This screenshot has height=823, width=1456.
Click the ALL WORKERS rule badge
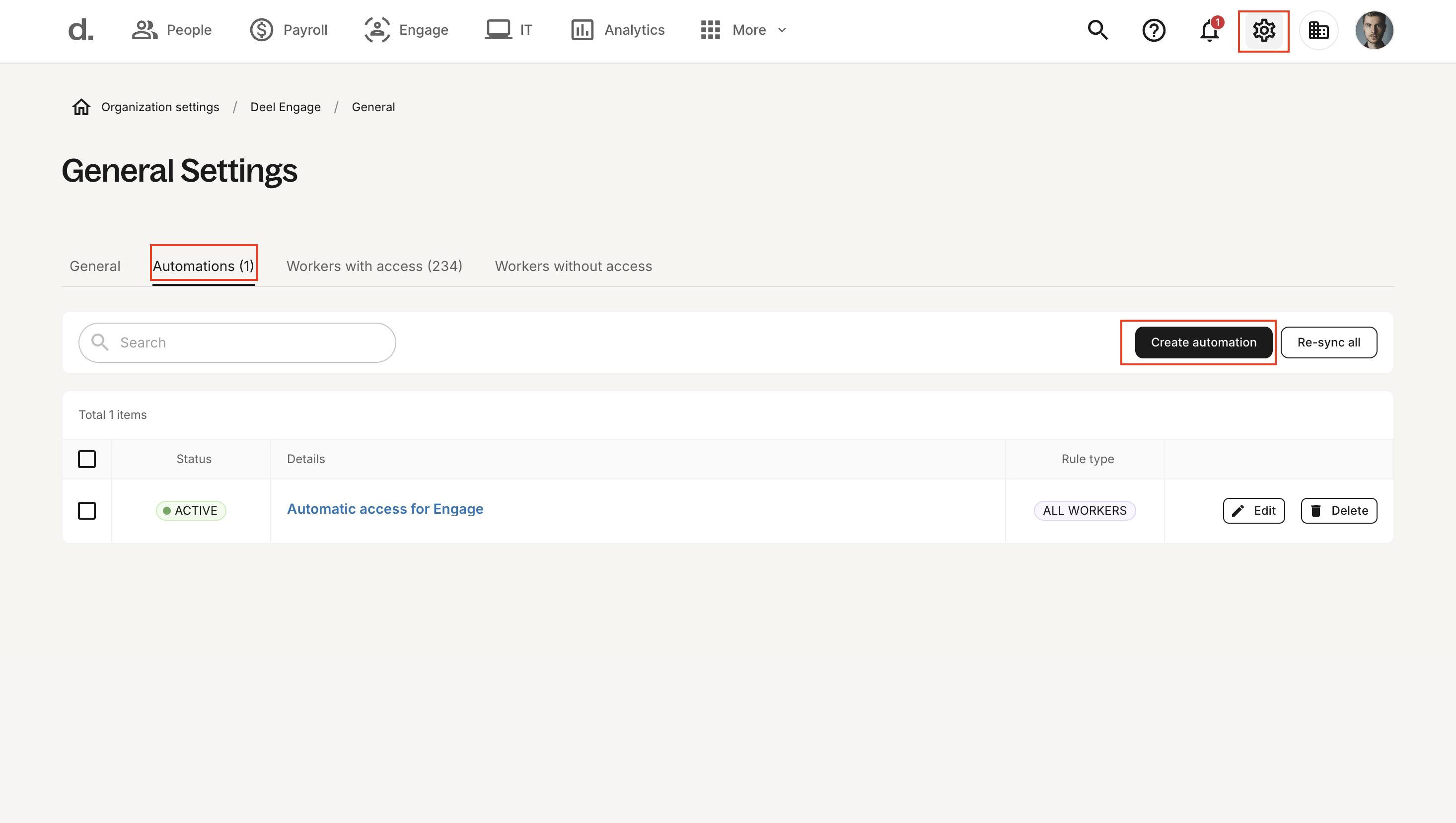pos(1085,511)
